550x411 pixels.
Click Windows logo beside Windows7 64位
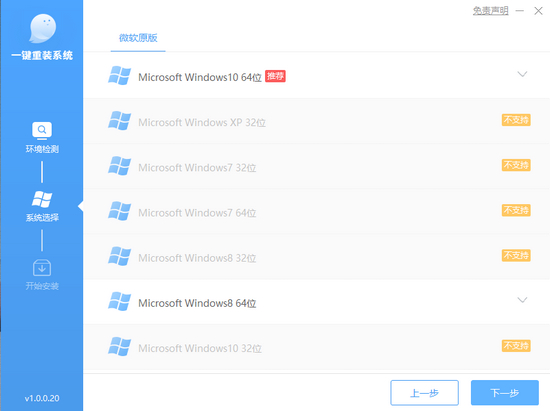point(120,211)
